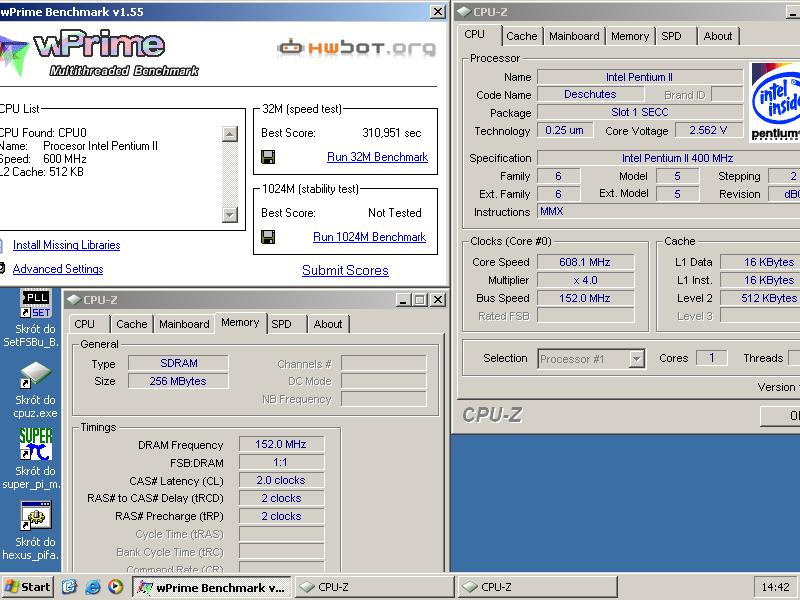Image resolution: width=800 pixels, height=600 pixels.
Task: Click the DRAM Frequency 152.0 MHz value
Action: click(x=281, y=444)
